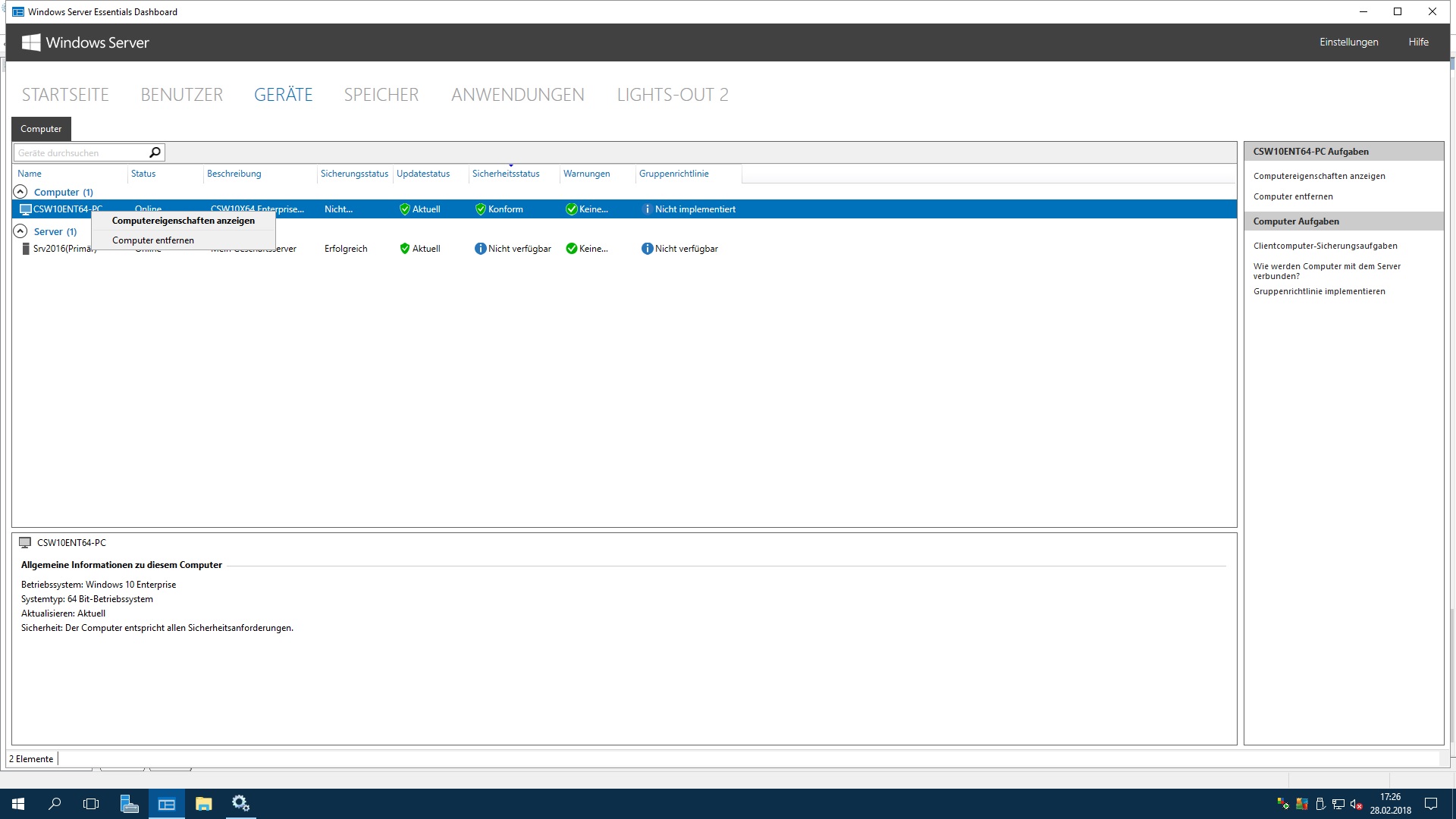The image size is (1456, 819).
Task: Click 'Gruppenrichtlinie implementieren' link in sidebar
Action: click(1319, 291)
